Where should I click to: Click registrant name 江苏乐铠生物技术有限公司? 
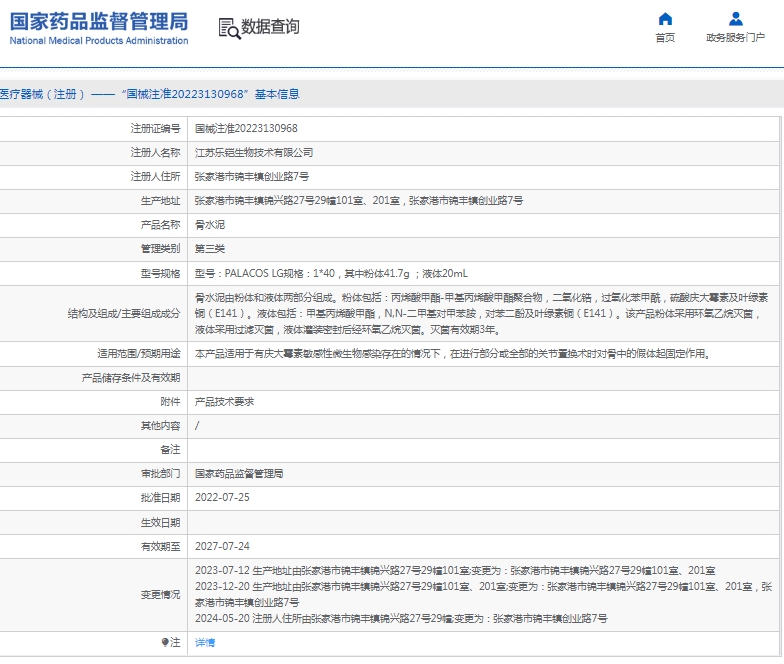pos(253,152)
